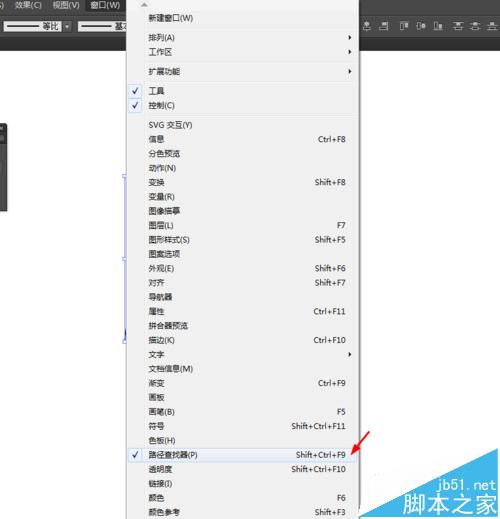Open the 图像描摹 panel
The height and width of the screenshot is (519, 500).
[x=243, y=211]
